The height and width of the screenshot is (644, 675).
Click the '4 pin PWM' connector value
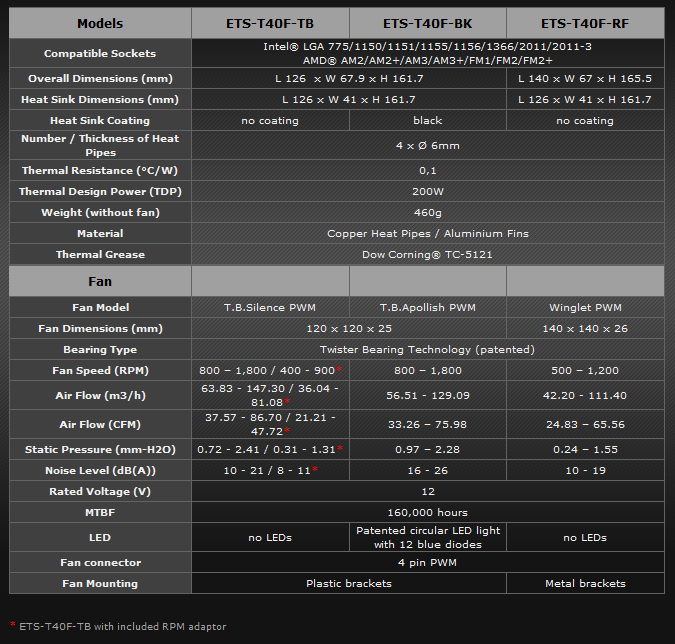click(x=427, y=563)
